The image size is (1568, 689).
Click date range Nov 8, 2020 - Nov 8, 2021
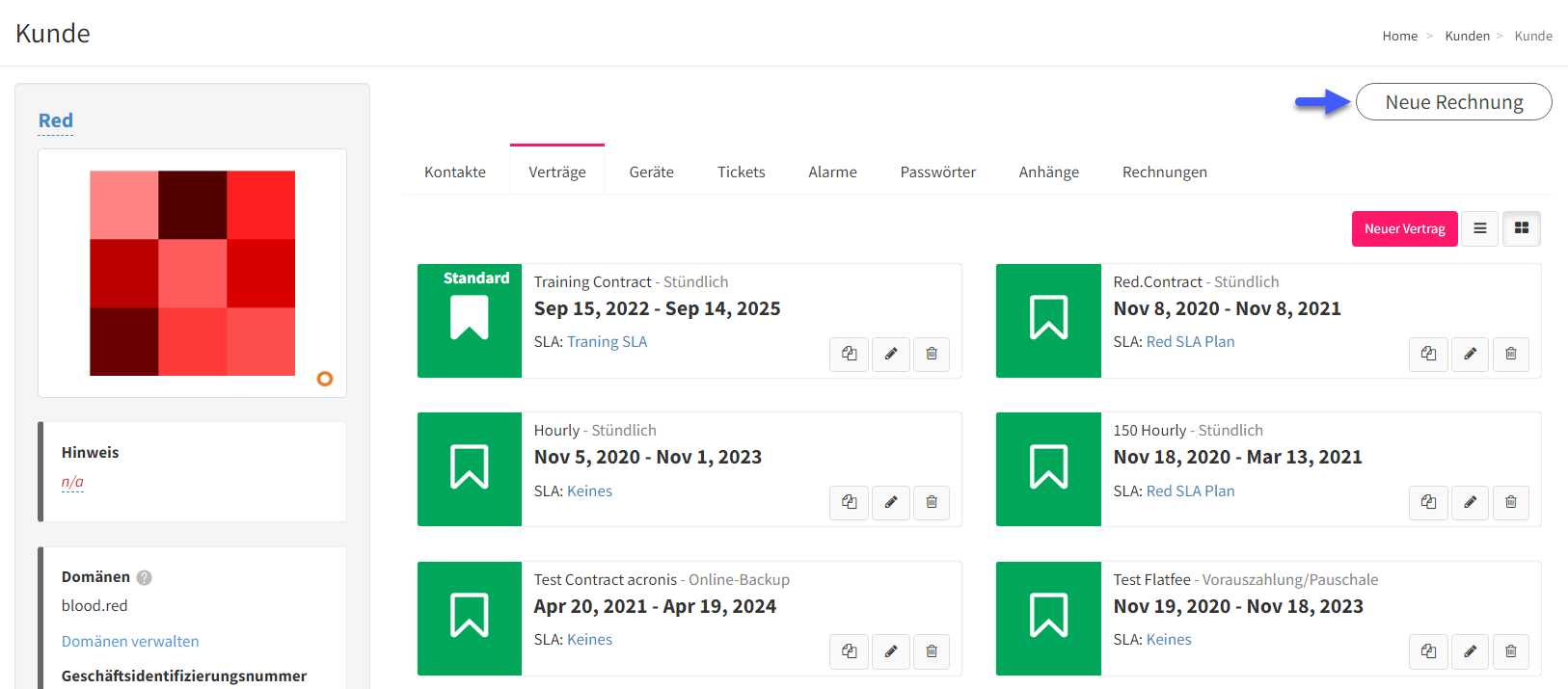coord(1228,309)
